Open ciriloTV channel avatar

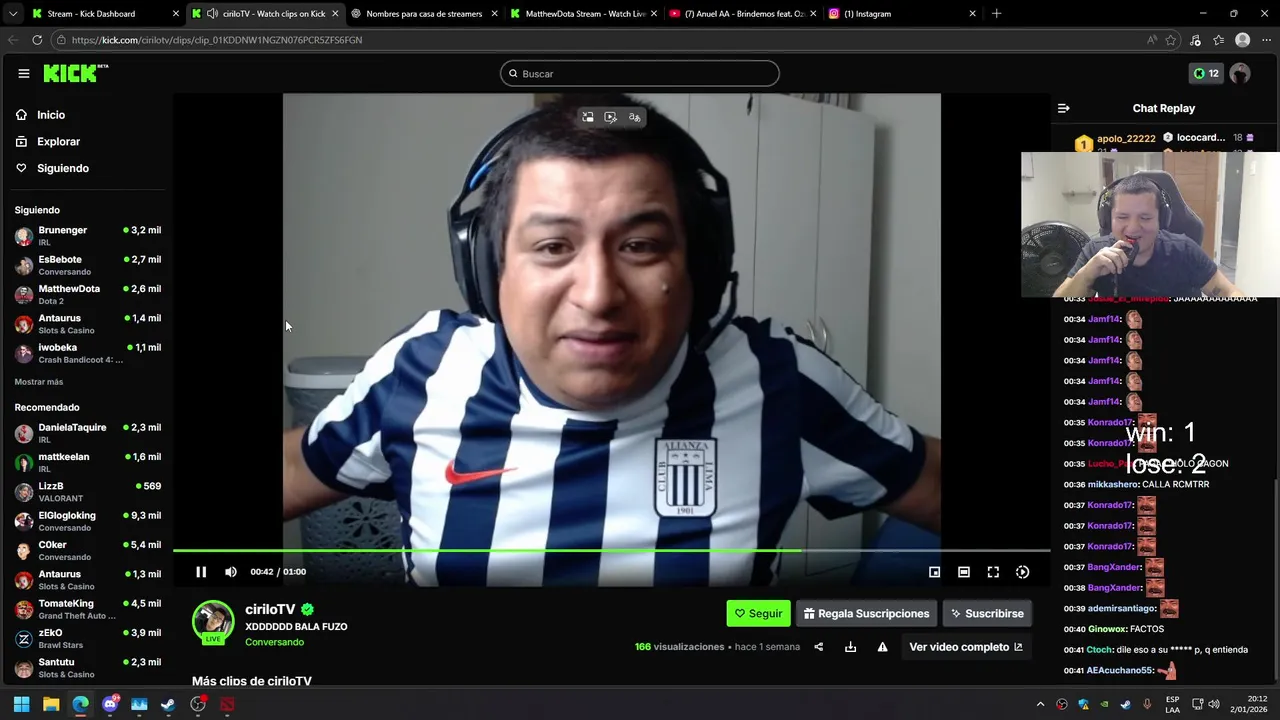click(213, 622)
